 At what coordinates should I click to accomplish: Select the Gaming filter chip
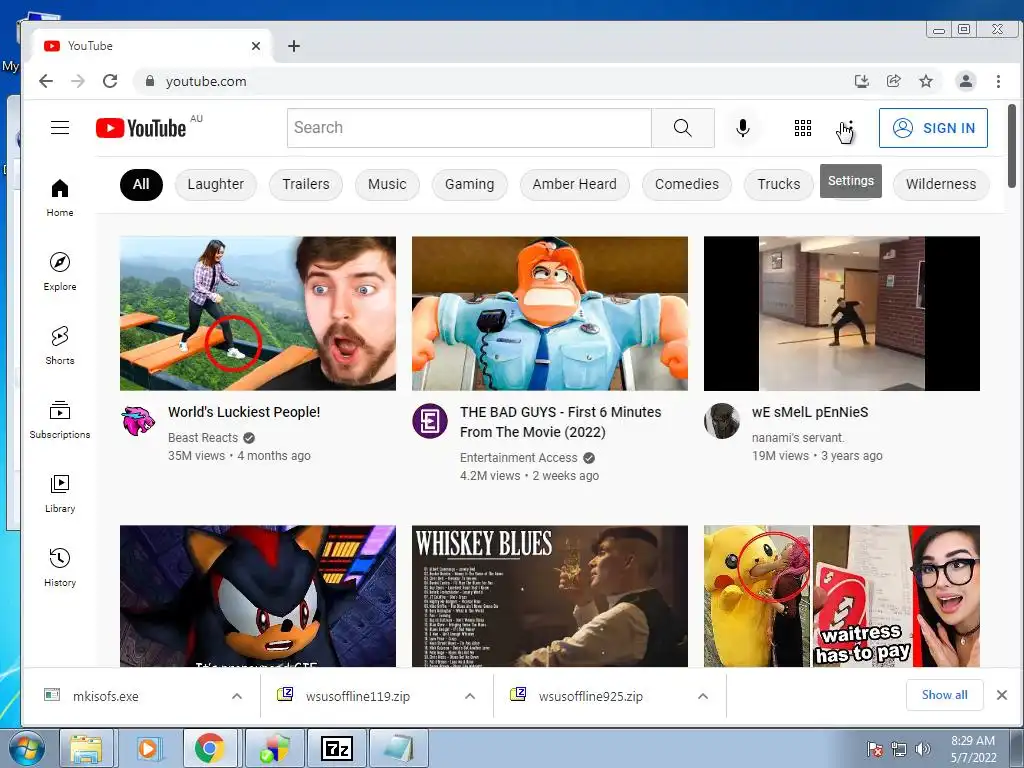point(470,184)
